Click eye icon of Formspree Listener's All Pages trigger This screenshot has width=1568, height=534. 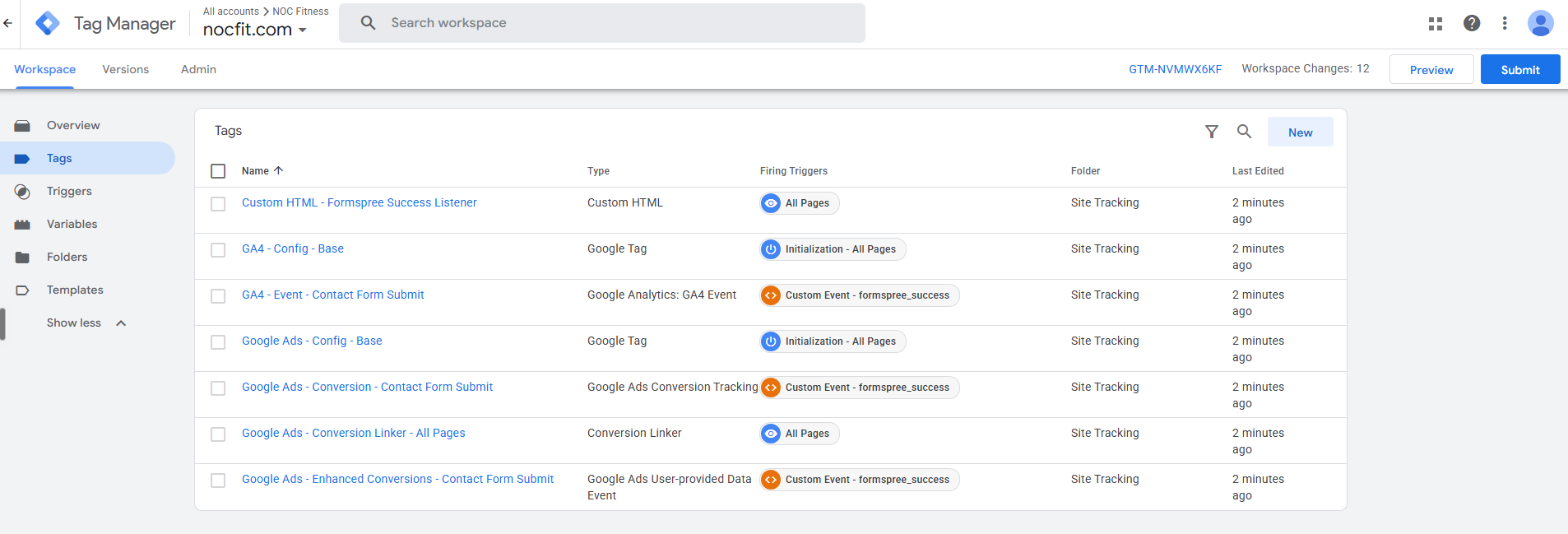pos(771,203)
